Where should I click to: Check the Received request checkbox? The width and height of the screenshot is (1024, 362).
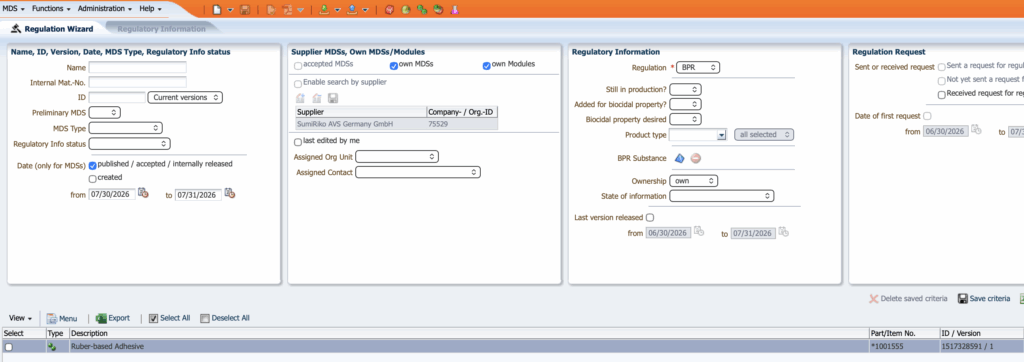tap(942, 94)
